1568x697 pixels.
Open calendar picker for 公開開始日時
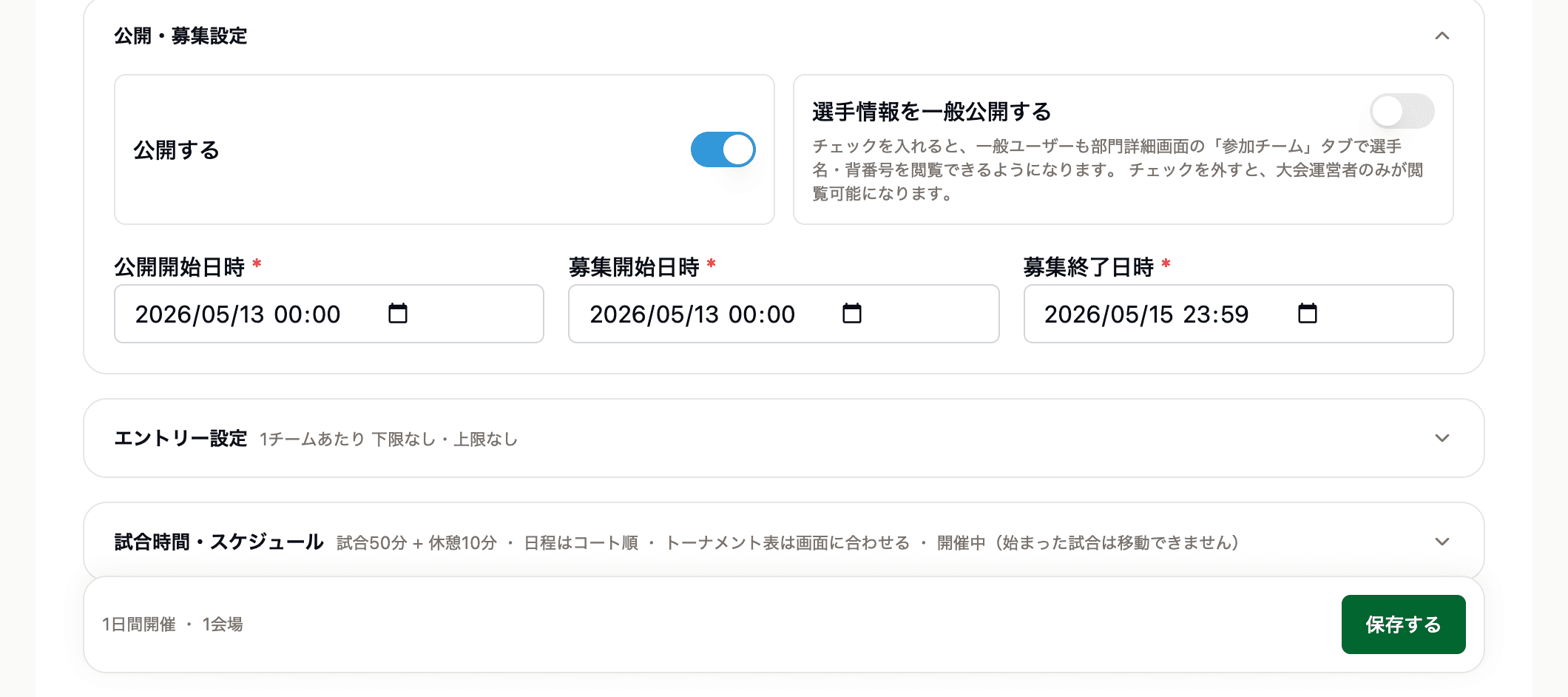pos(398,314)
